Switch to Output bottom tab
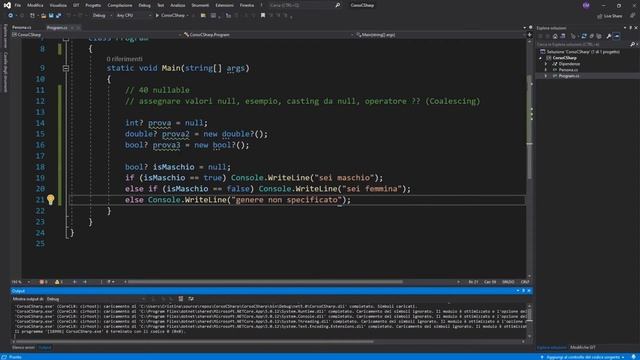Screen dimensions: 640x360 pos(44,347)
